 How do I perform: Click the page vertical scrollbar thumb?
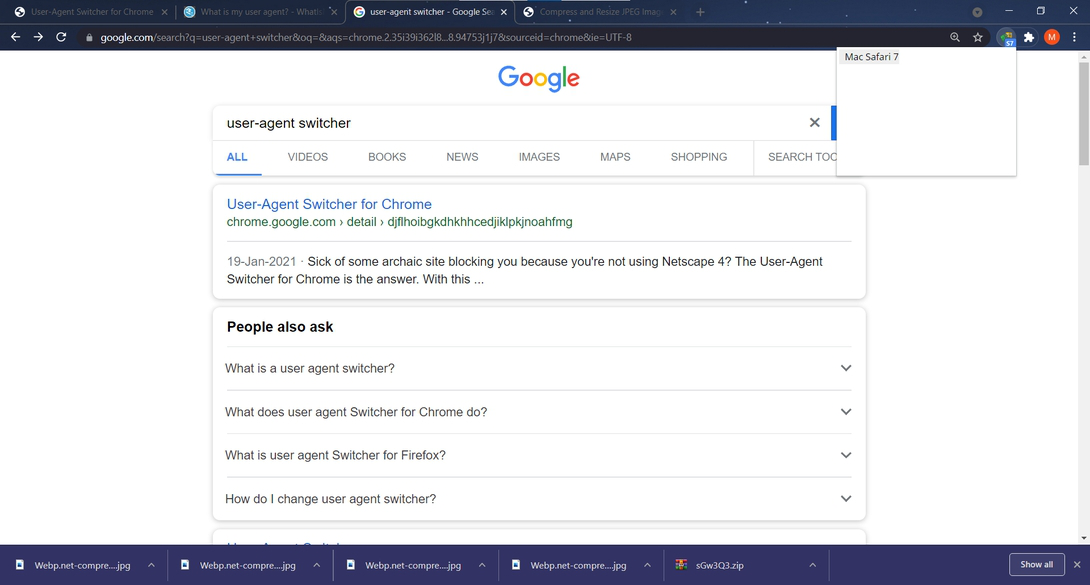pyautogui.click(x=1084, y=114)
